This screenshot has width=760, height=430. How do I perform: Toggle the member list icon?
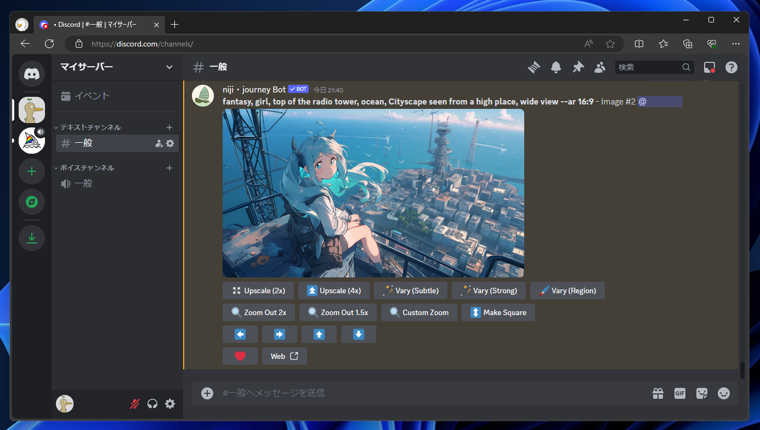click(600, 67)
